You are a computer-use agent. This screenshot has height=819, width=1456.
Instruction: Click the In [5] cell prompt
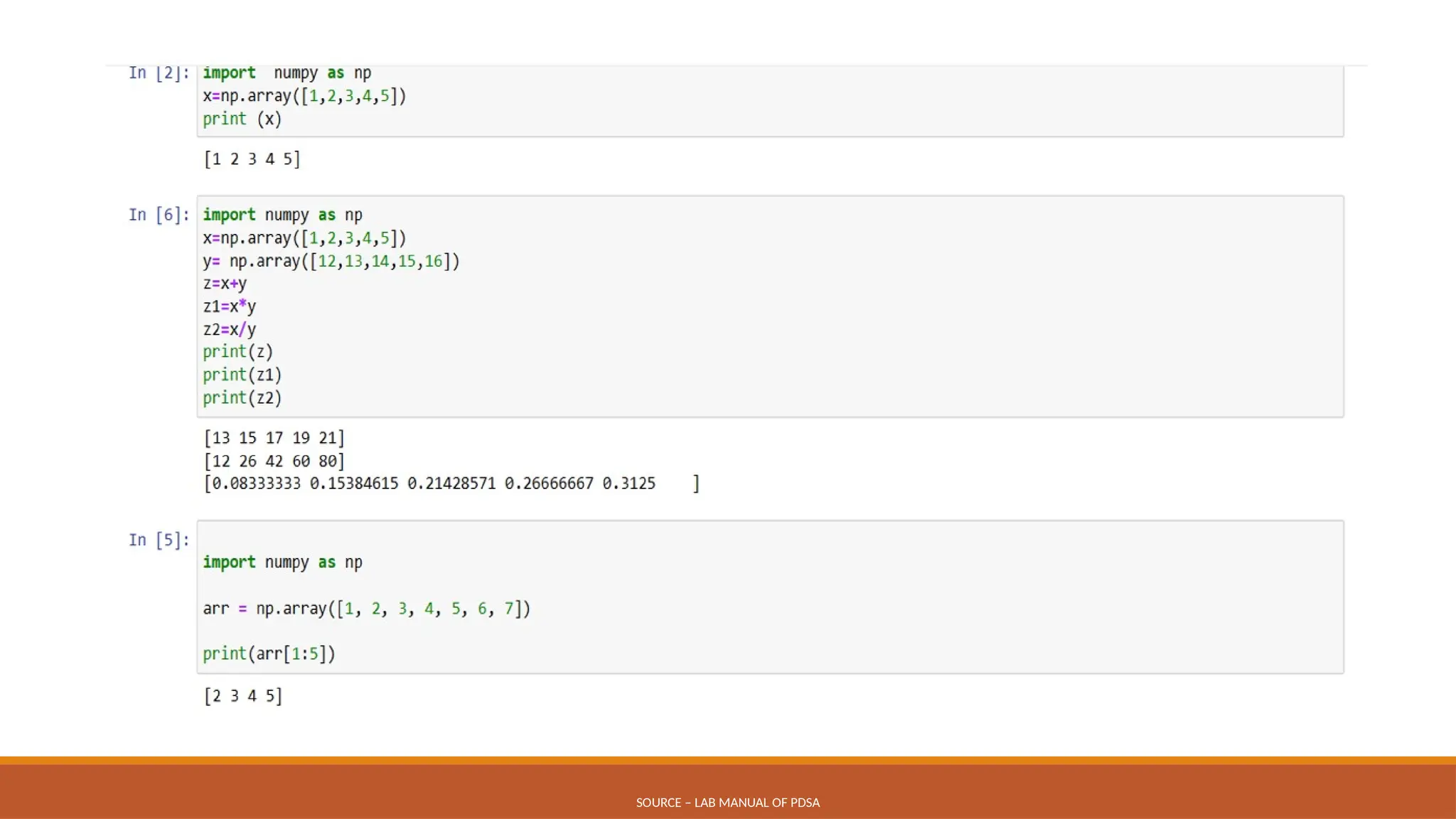pos(159,540)
